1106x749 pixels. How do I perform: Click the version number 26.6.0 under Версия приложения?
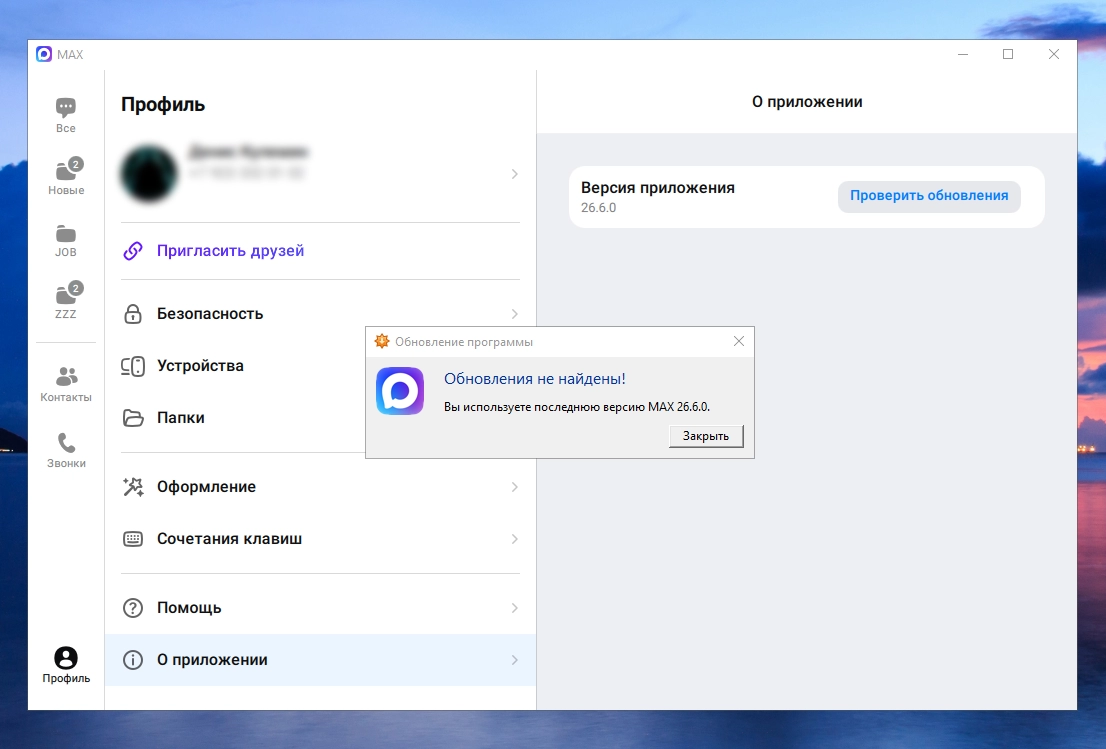tap(598, 208)
